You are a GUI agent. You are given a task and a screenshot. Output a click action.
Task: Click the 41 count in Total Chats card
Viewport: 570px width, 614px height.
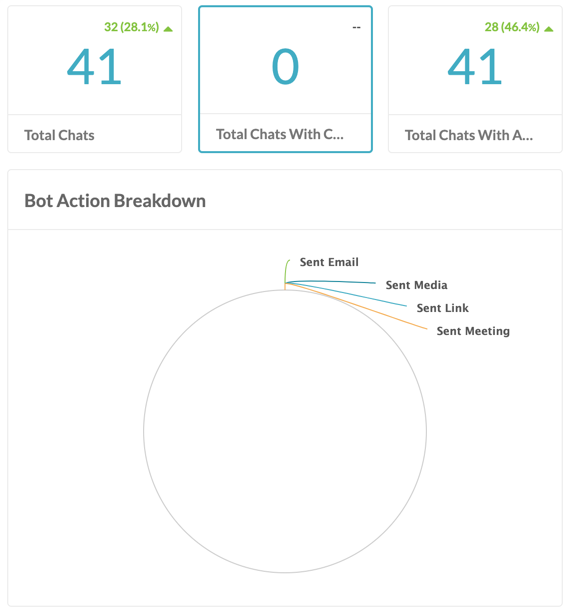coord(94,67)
